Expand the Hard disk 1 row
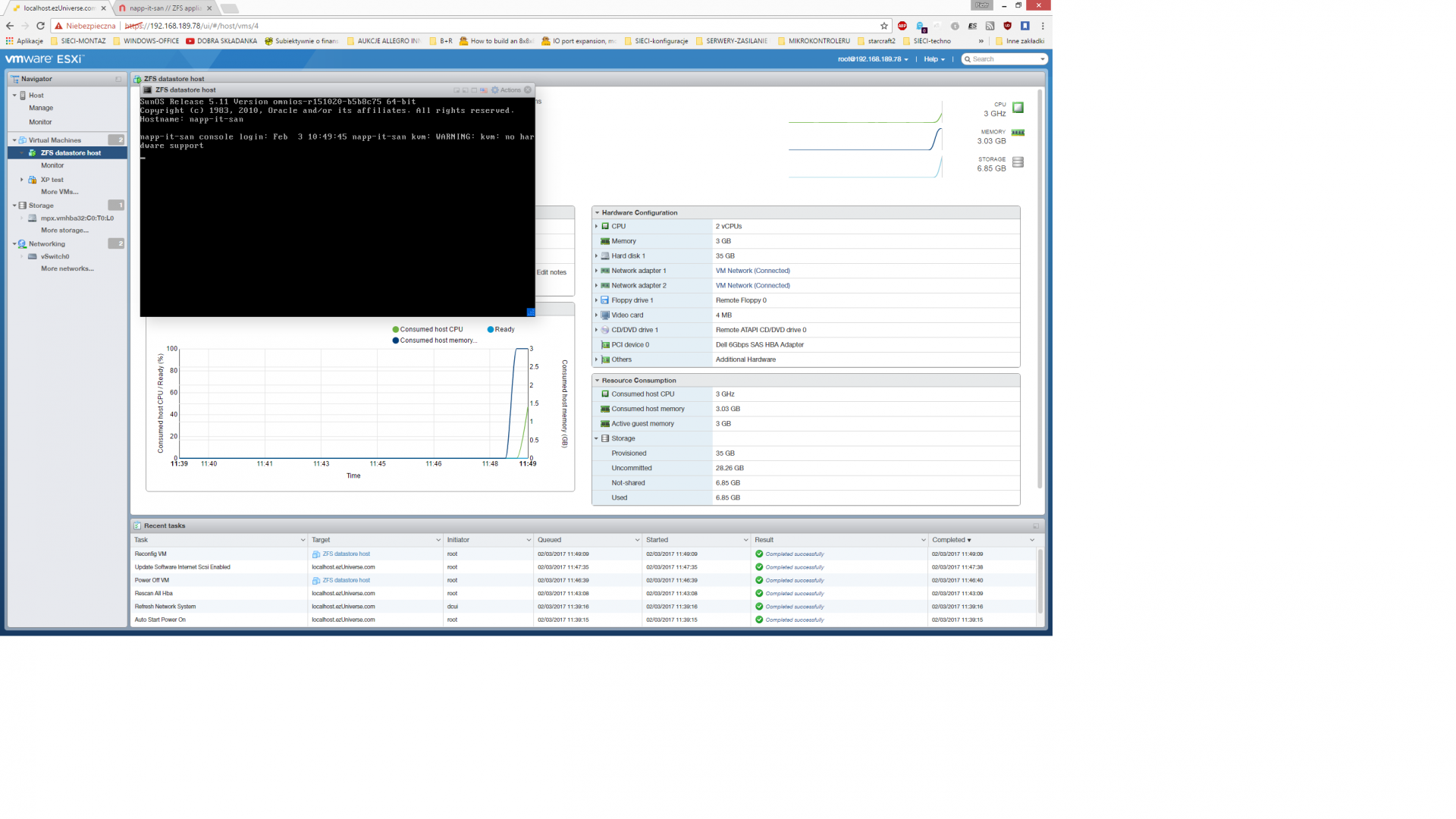This screenshot has height=819, width=1456. (x=596, y=256)
